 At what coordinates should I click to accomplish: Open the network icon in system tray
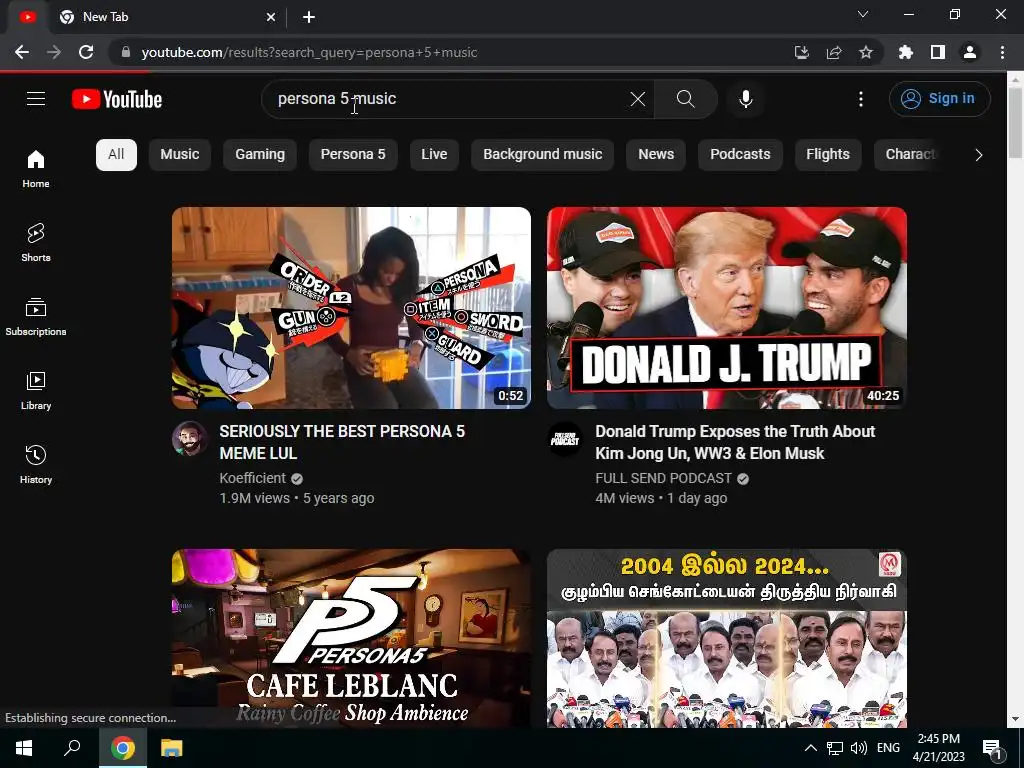point(835,748)
